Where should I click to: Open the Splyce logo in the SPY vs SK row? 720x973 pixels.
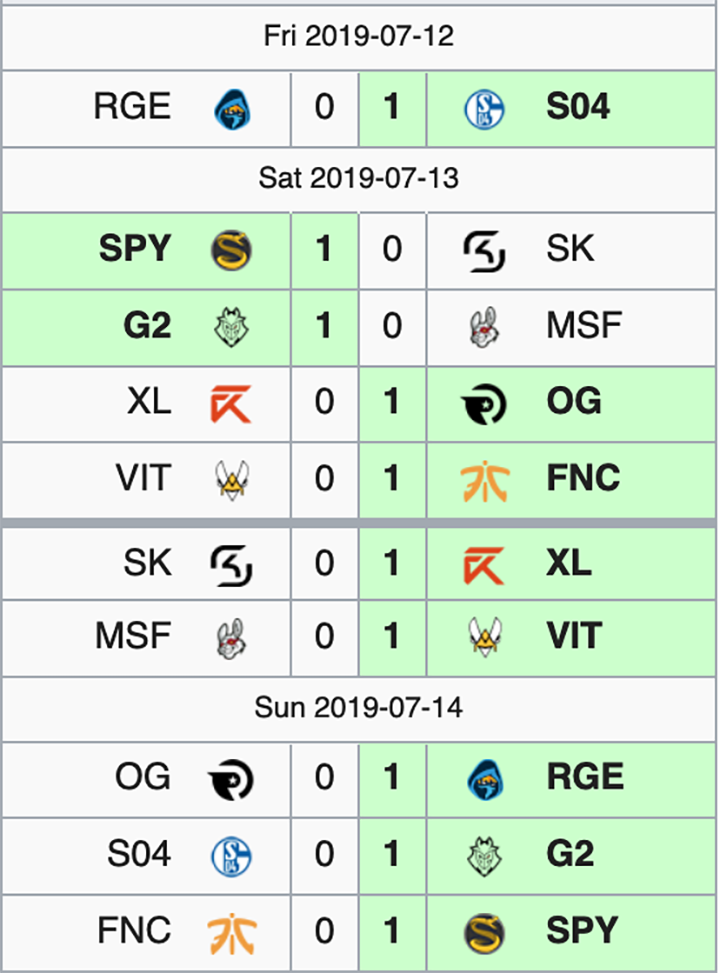click(232, 250)
